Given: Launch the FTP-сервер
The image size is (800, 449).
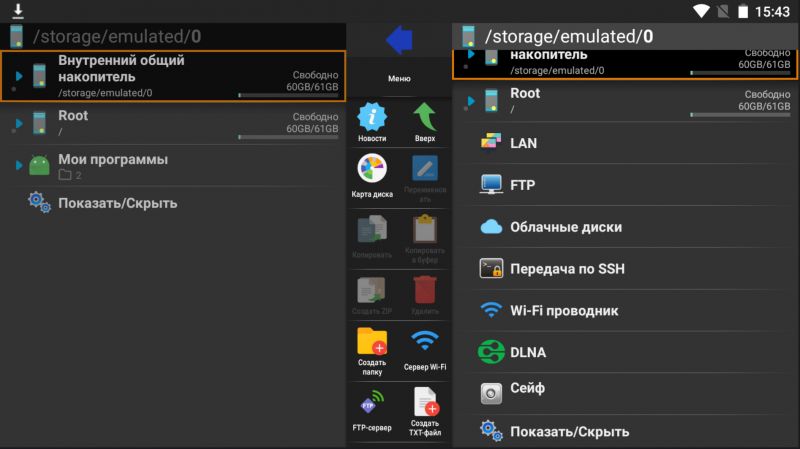Looking at the screenshot, I should 372,402.
